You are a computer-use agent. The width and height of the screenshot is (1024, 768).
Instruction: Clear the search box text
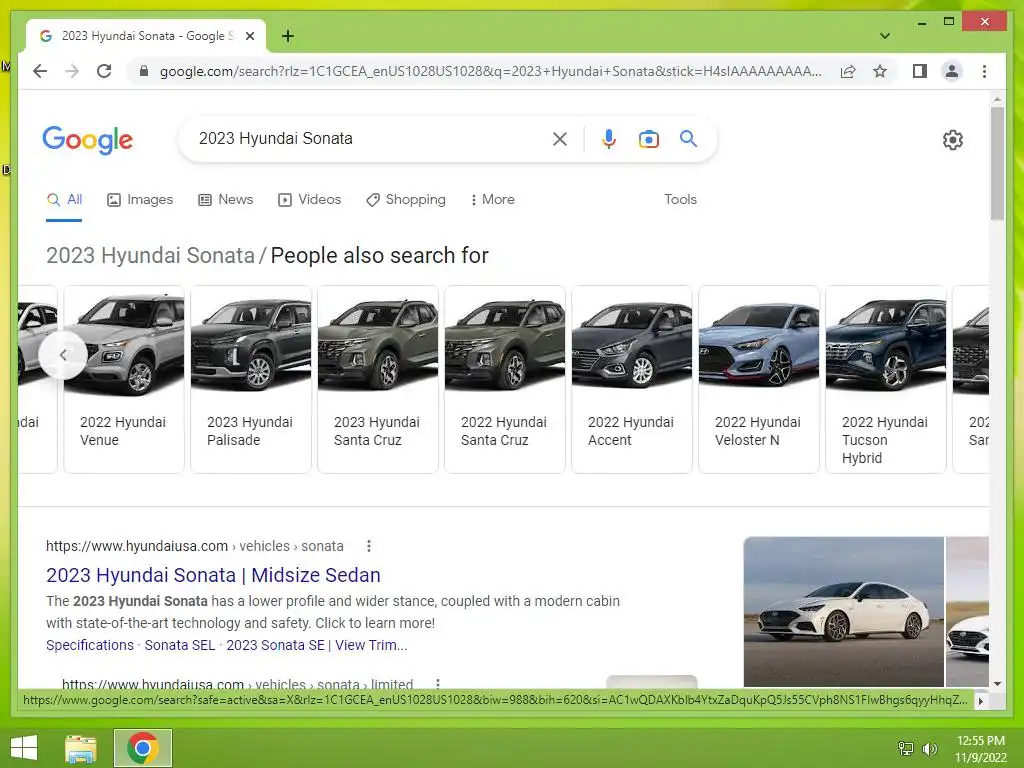(560, 138)
